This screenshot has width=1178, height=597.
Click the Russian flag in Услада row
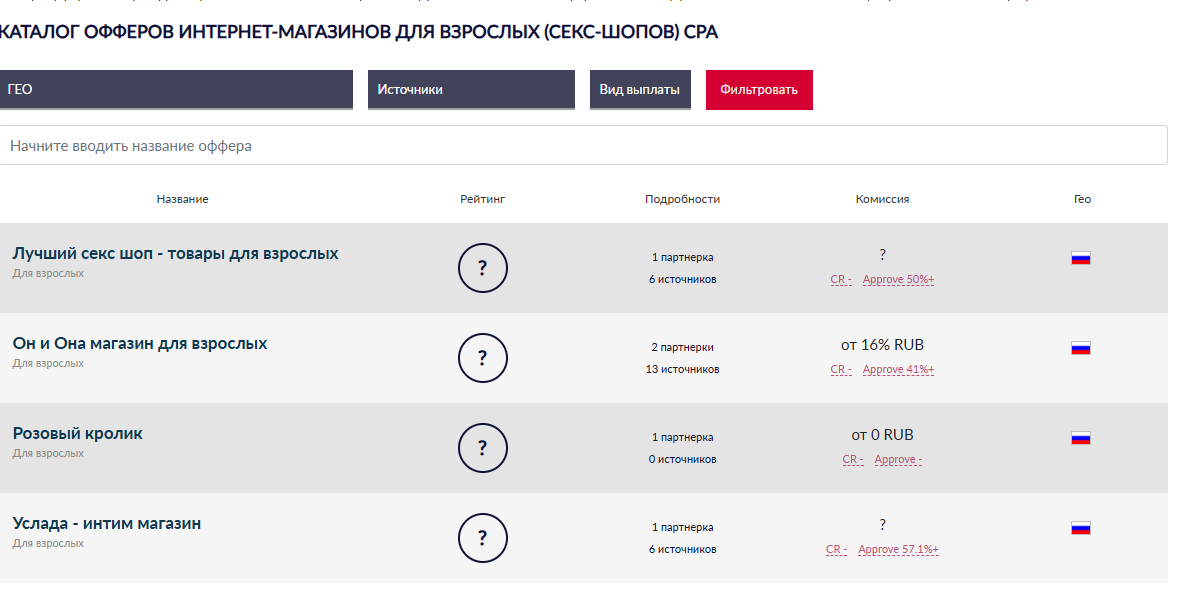point(1080,528)
